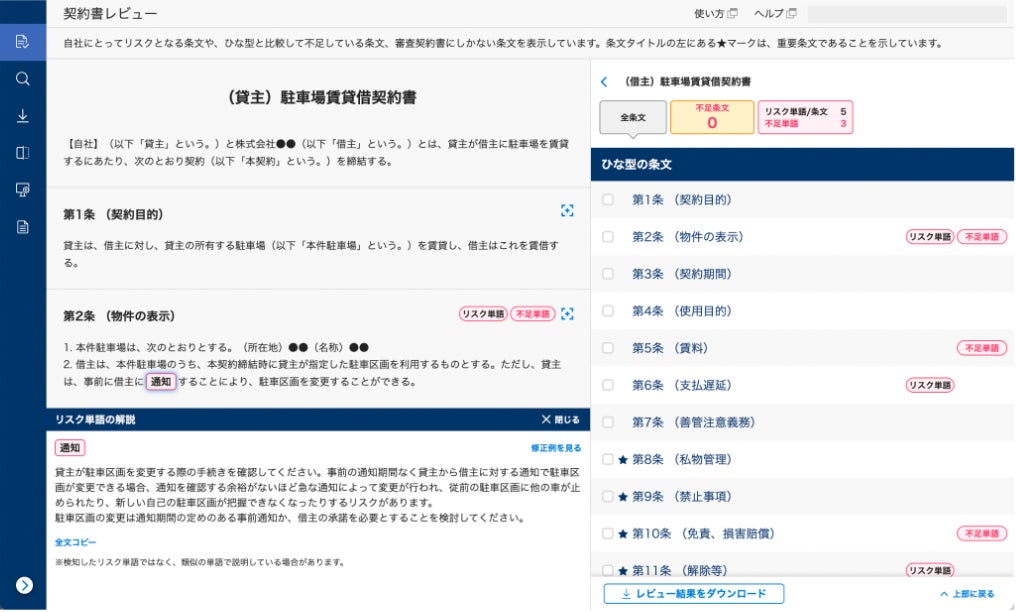Click the monitor icon in sidebar
Viewport: 1016px width, 612px height.
pos(23,190)
